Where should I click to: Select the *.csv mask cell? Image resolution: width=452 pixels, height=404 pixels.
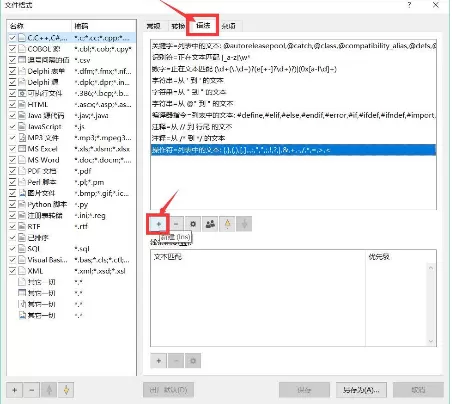(x=82, y=60)
